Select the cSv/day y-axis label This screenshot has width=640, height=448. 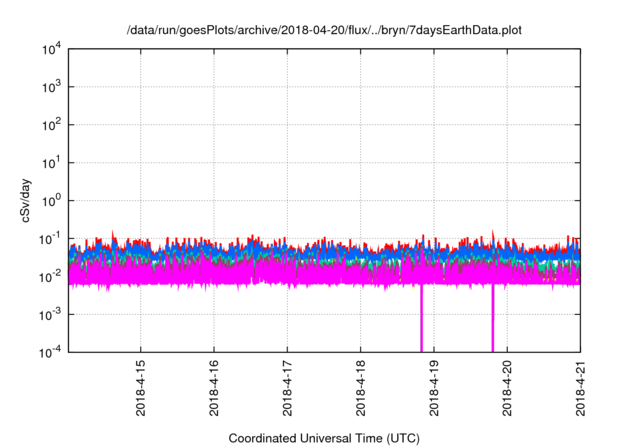[x=26, y=200]
